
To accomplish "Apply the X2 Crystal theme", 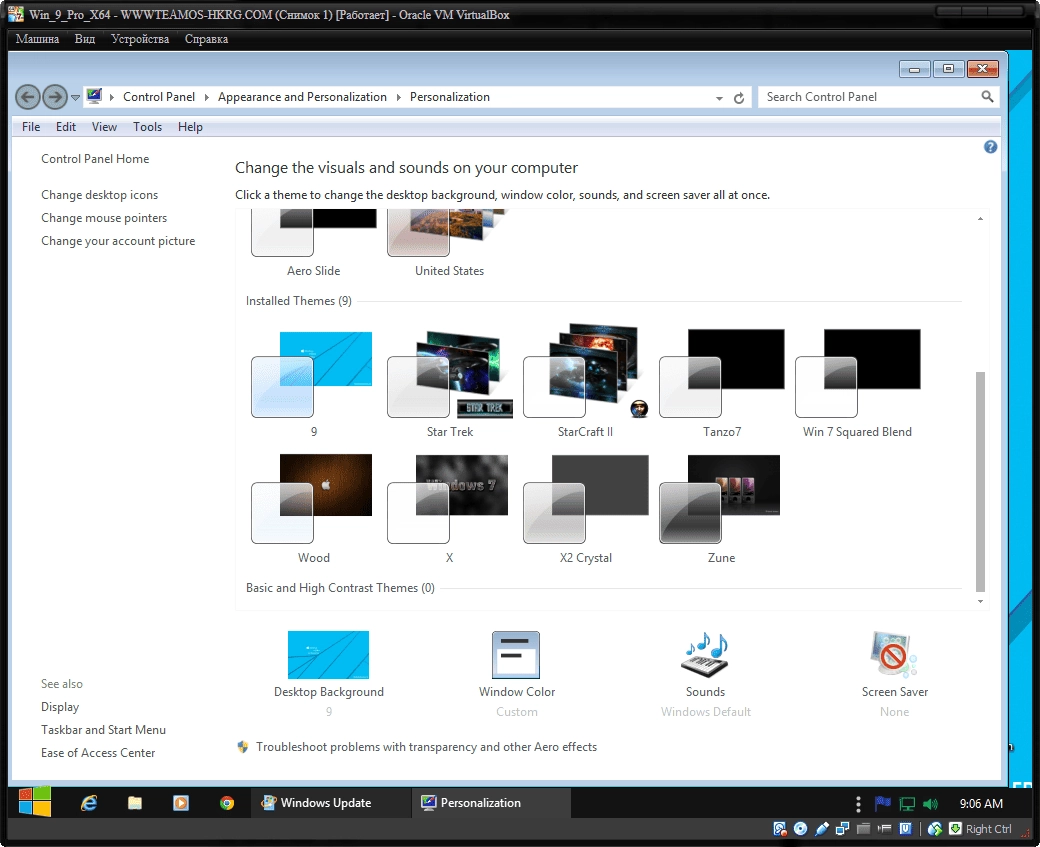I will tap(586, 509).
